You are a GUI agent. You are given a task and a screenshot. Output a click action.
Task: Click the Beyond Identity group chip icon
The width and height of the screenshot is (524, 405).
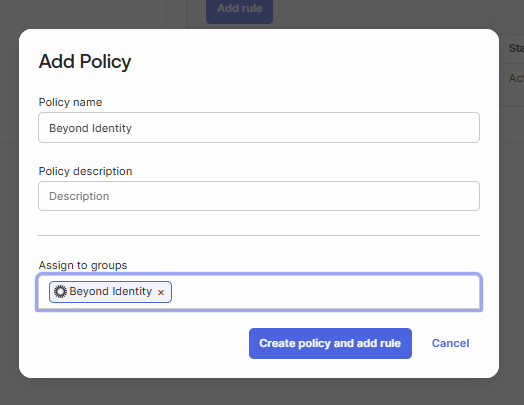(x=60, y=292)
